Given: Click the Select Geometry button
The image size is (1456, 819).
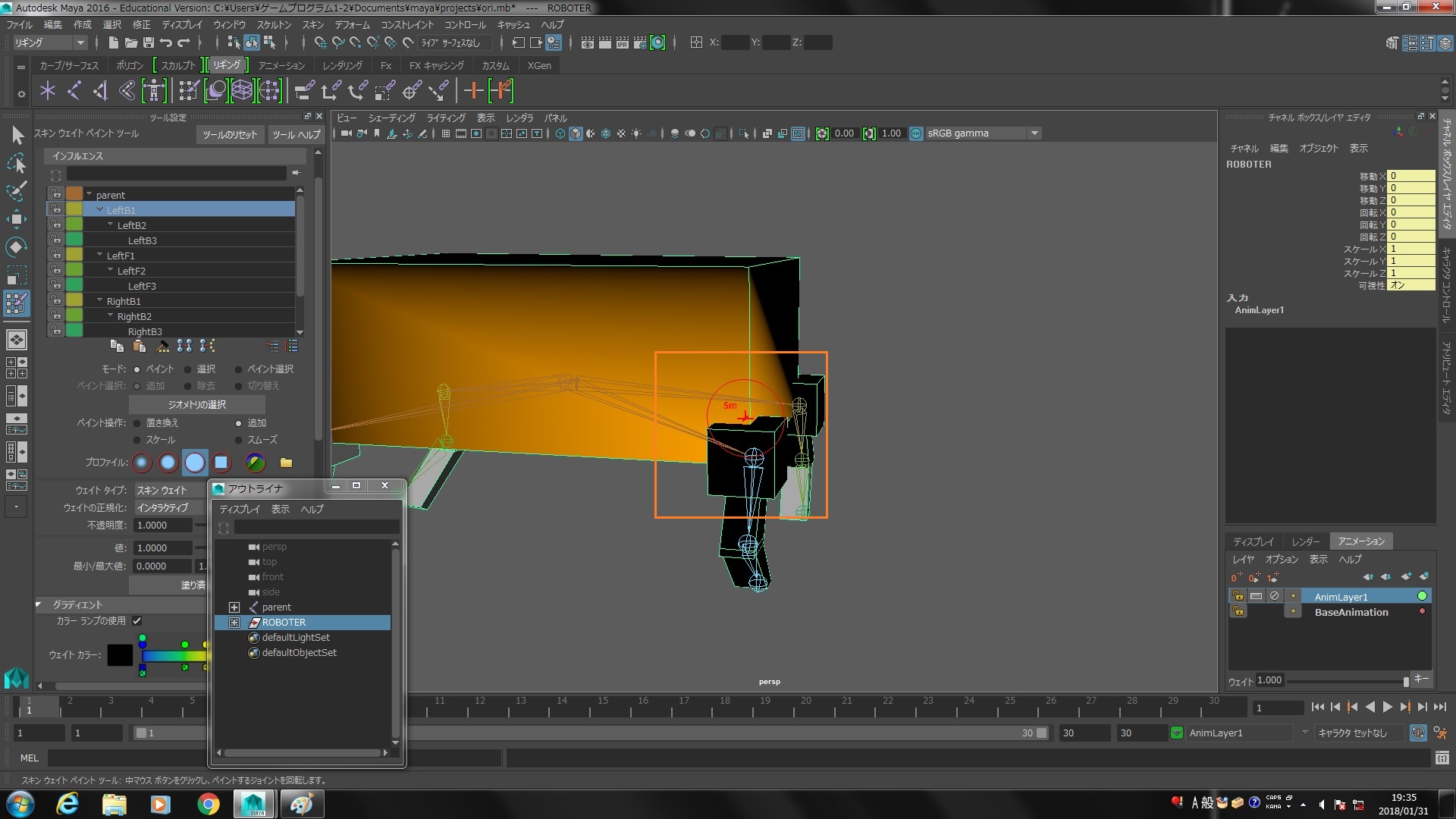Looking at the screenshot, I should coord(197,404).
